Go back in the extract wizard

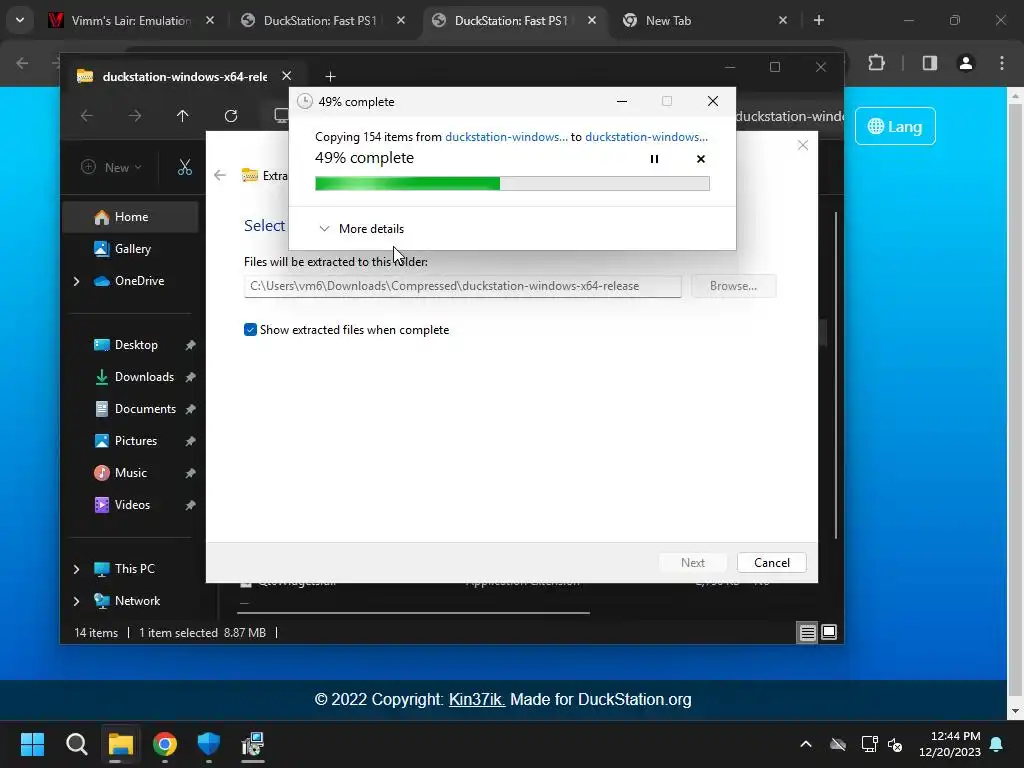[220, 175]
